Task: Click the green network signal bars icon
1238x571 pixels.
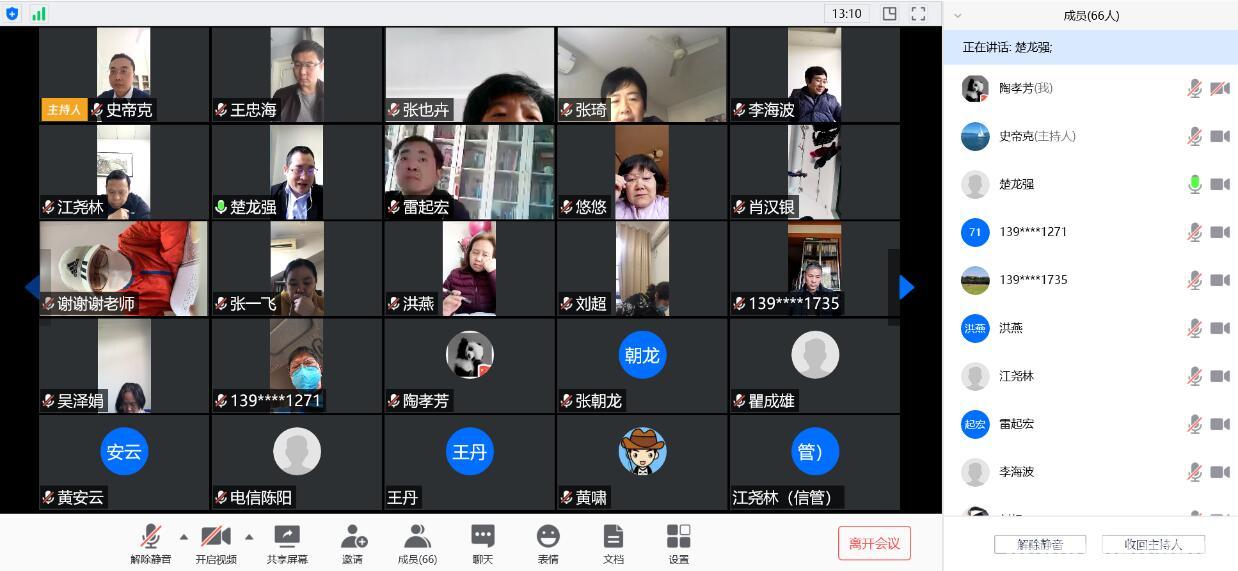Action: (x=38, y=14)
